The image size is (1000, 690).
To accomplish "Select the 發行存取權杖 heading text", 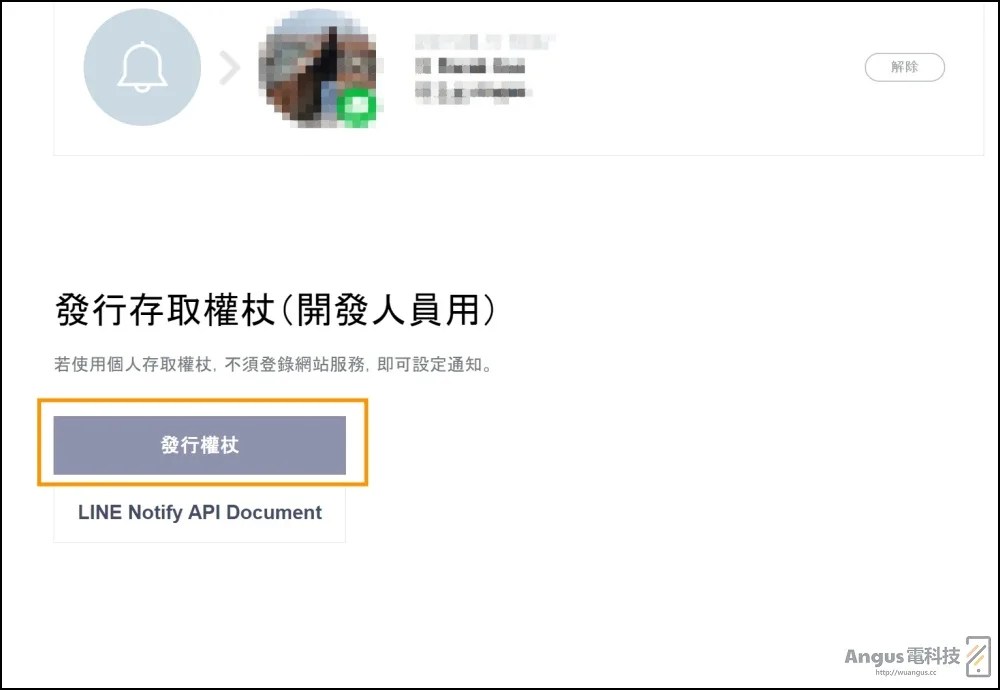I will point(165,310).
